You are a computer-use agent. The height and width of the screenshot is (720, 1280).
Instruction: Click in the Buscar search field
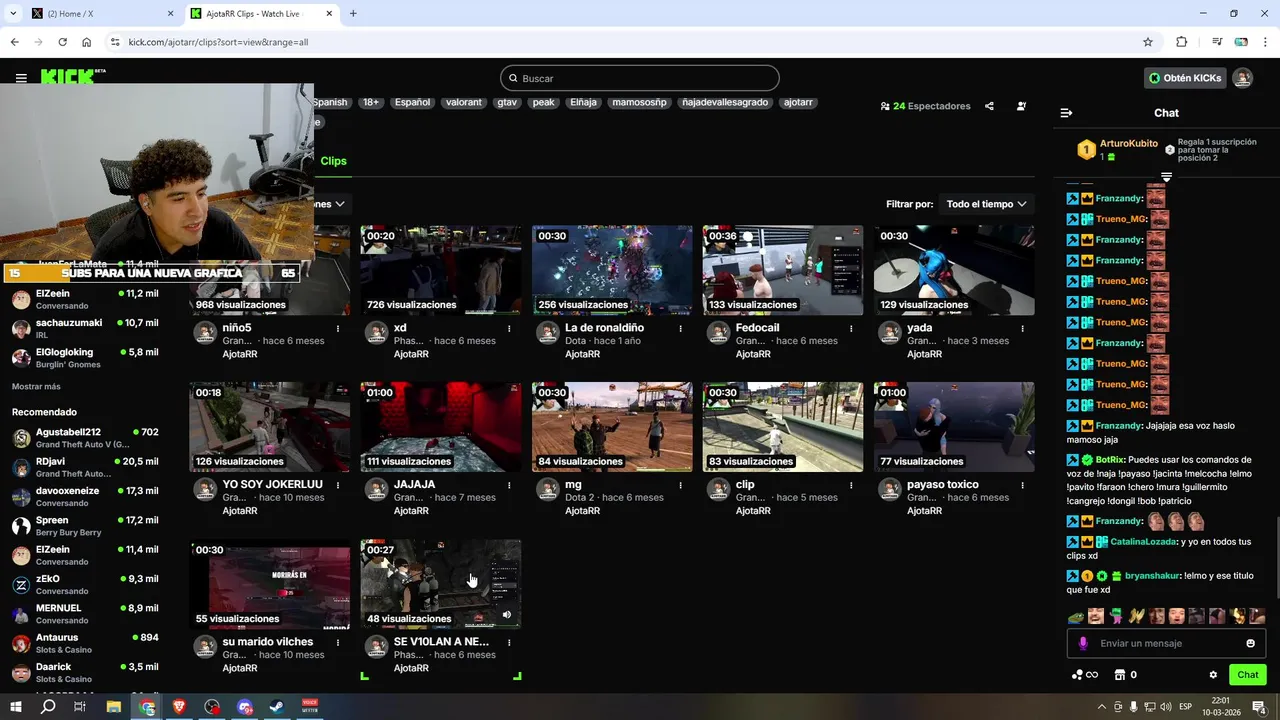click(640, 78)
